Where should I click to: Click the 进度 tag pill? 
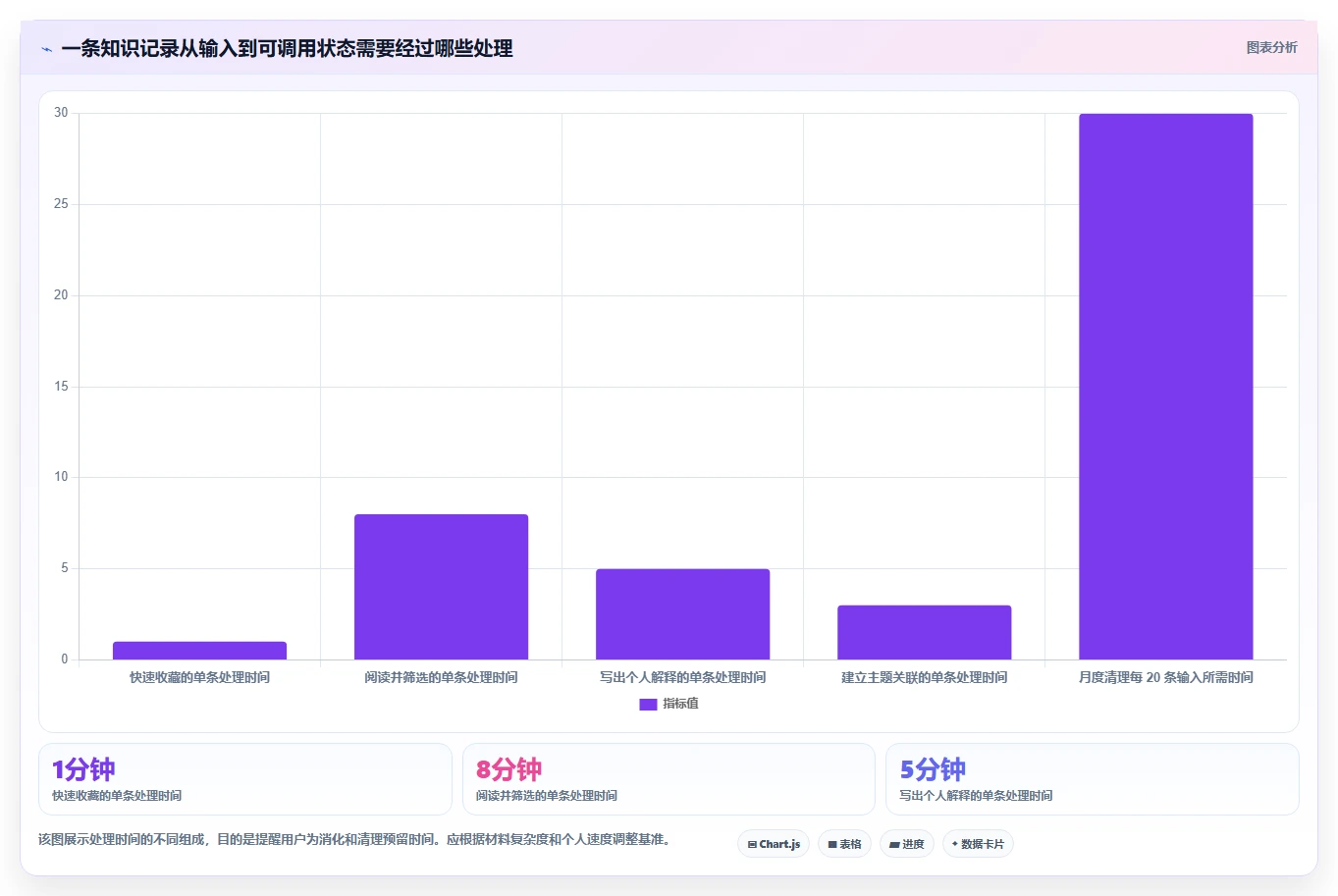coord(906,844)
